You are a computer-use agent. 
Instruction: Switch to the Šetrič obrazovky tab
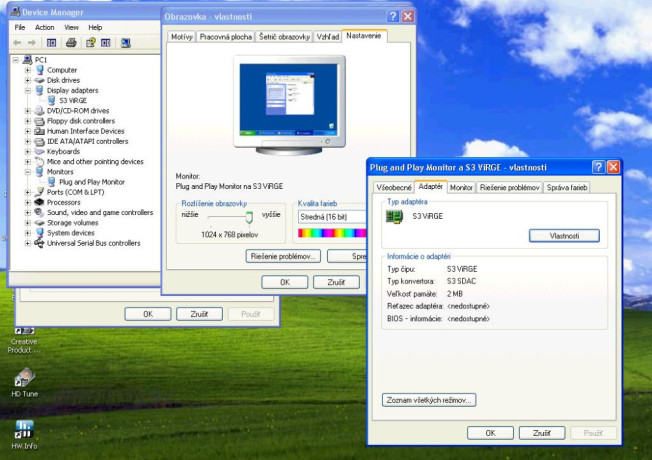pyautogui.click(x=284, y=37)
